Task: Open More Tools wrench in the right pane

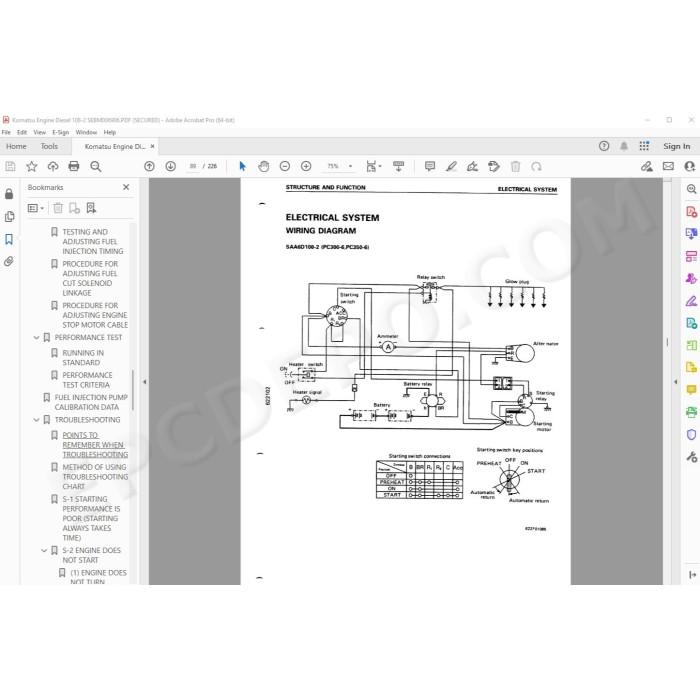Action: (x=691, y=457)
